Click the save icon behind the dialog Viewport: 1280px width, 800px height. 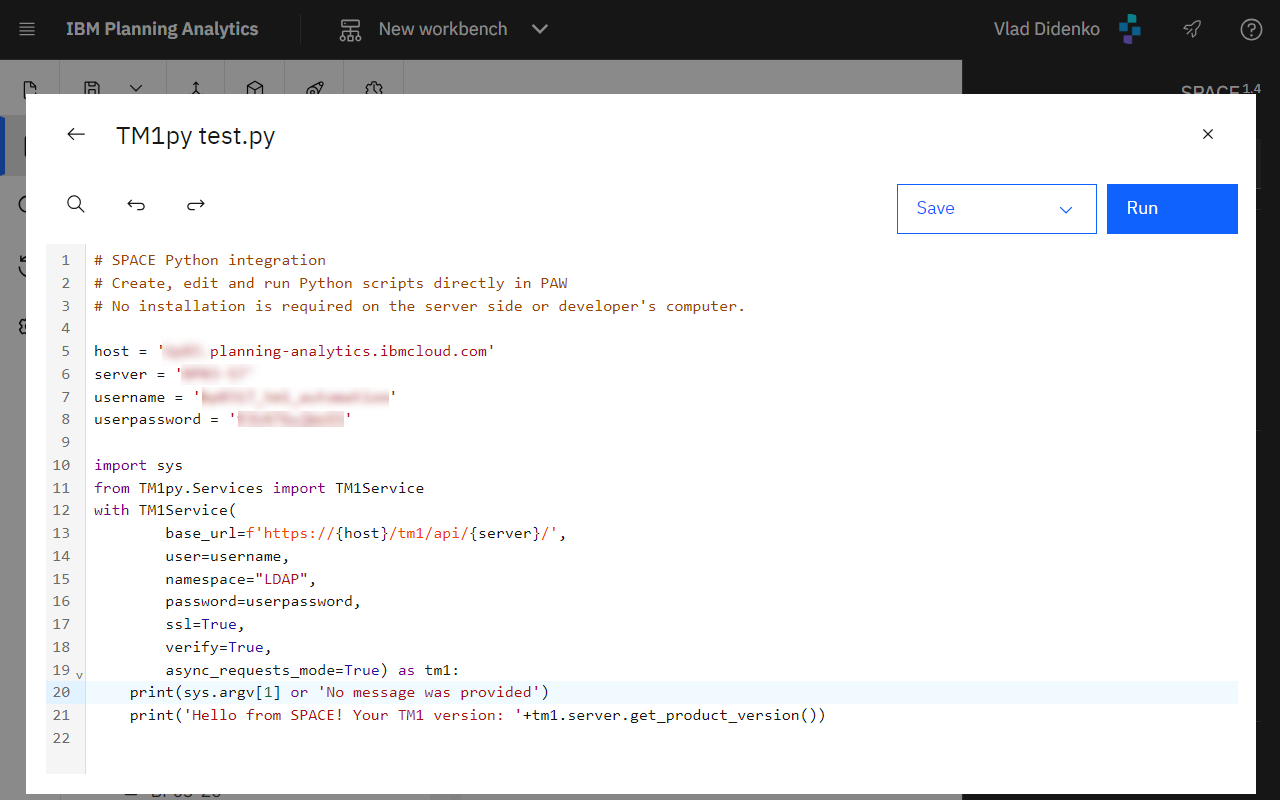[92, 89]
